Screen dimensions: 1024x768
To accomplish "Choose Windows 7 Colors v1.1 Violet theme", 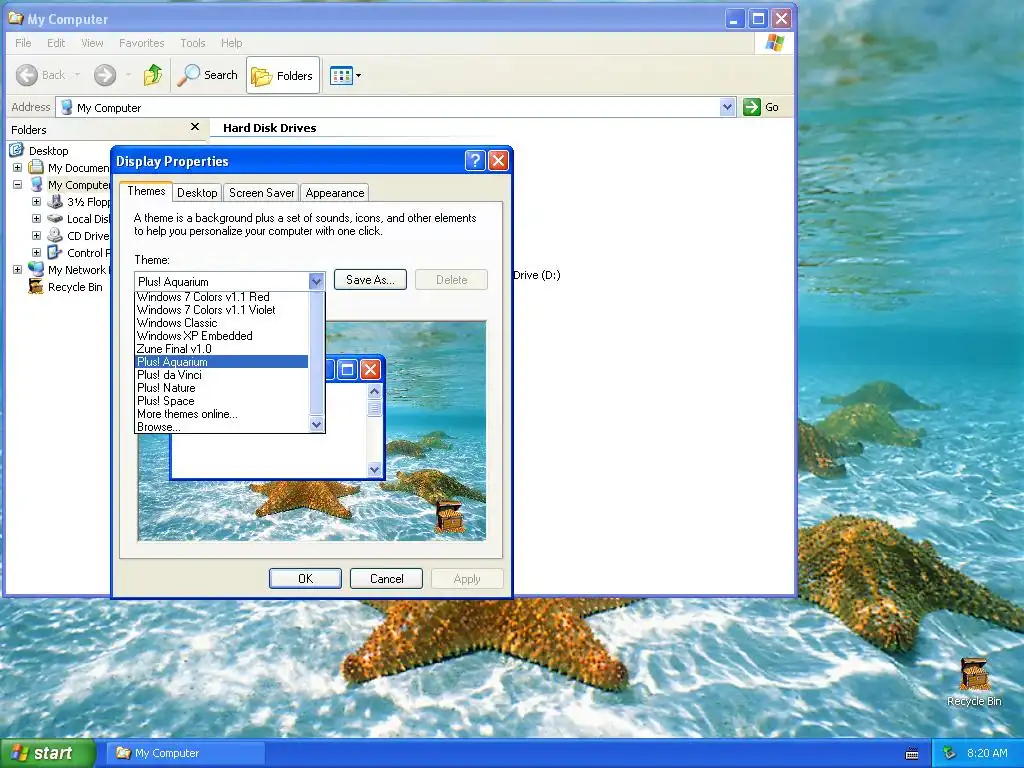I will coord(221,310).
